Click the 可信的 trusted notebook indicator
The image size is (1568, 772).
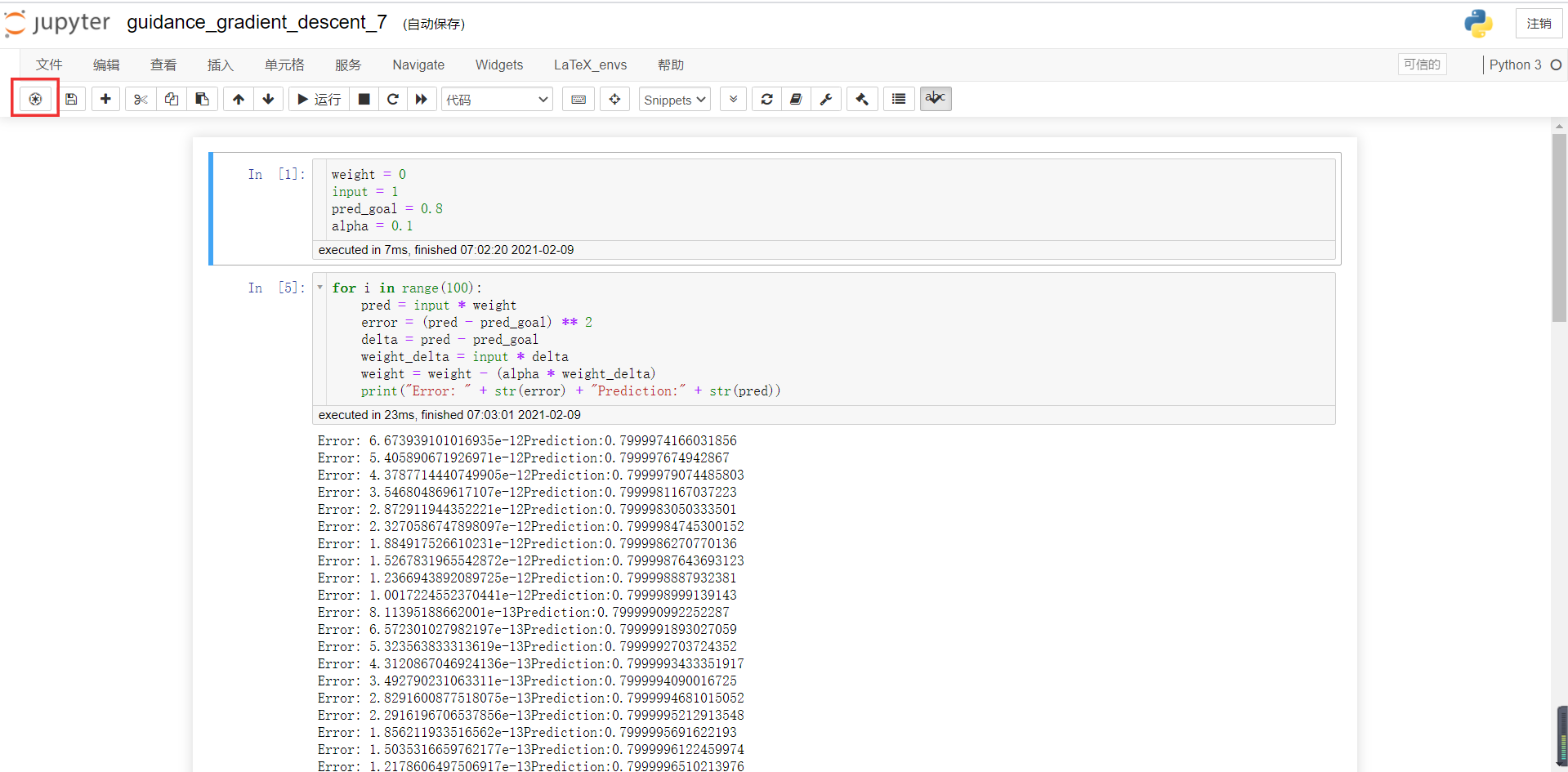[1422, 65]
